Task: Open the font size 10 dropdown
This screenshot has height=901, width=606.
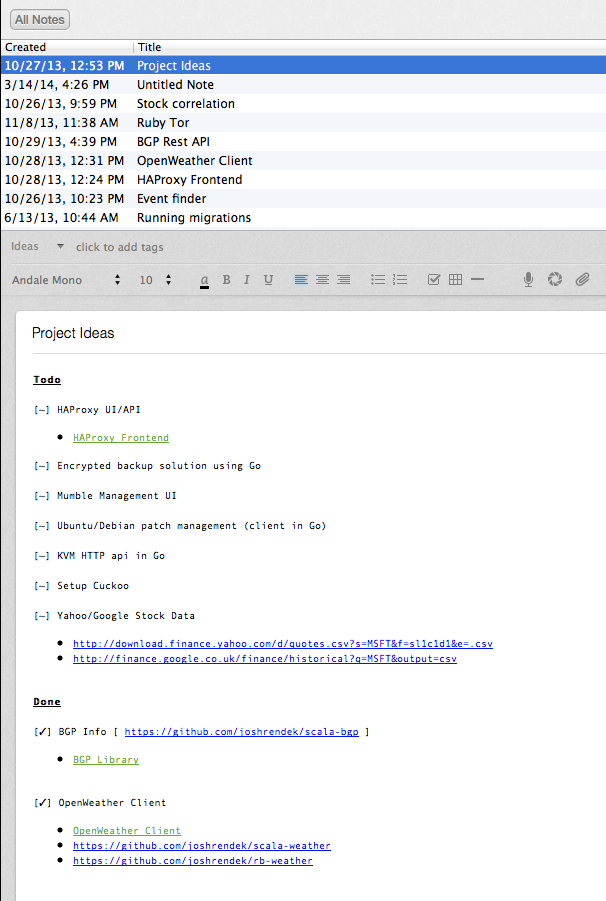Action: point(155,280)
